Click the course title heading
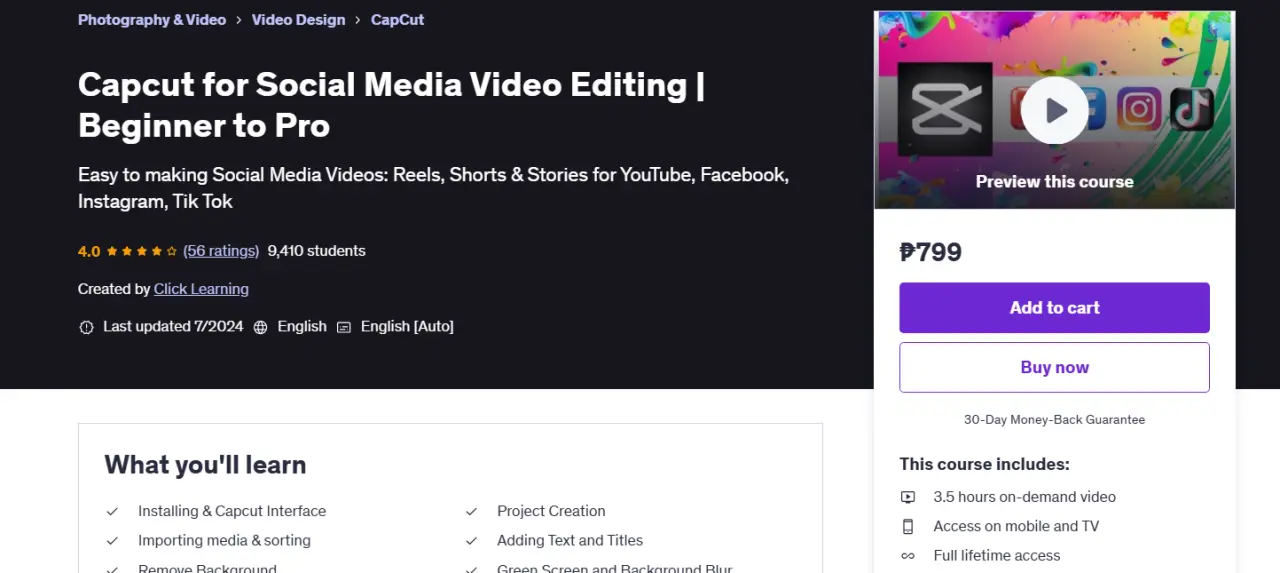Screen dimensions: 1280x573 [392, 105]
